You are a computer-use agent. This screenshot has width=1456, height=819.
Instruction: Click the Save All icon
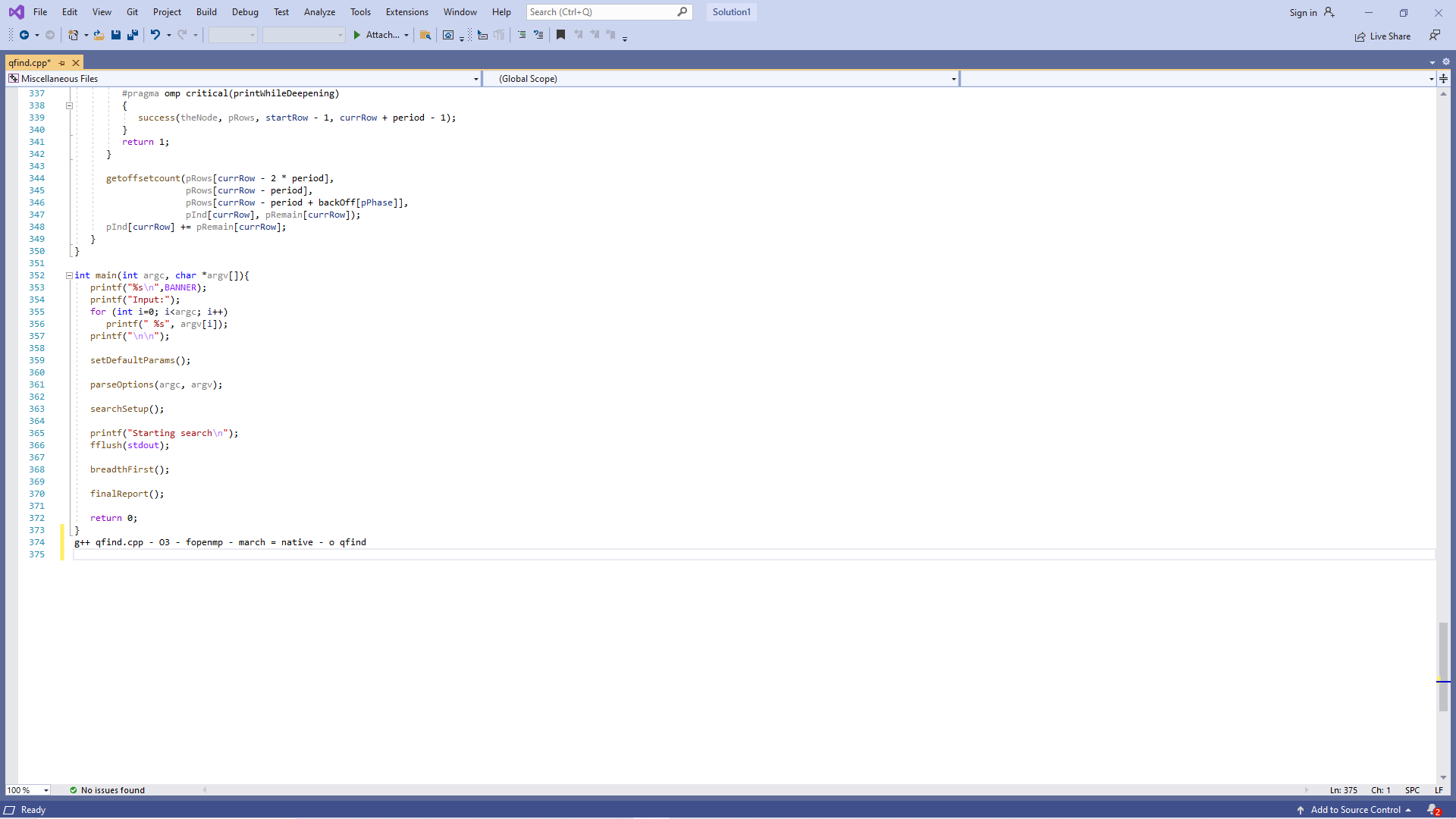pyautogui.click(x=133, y=35)
